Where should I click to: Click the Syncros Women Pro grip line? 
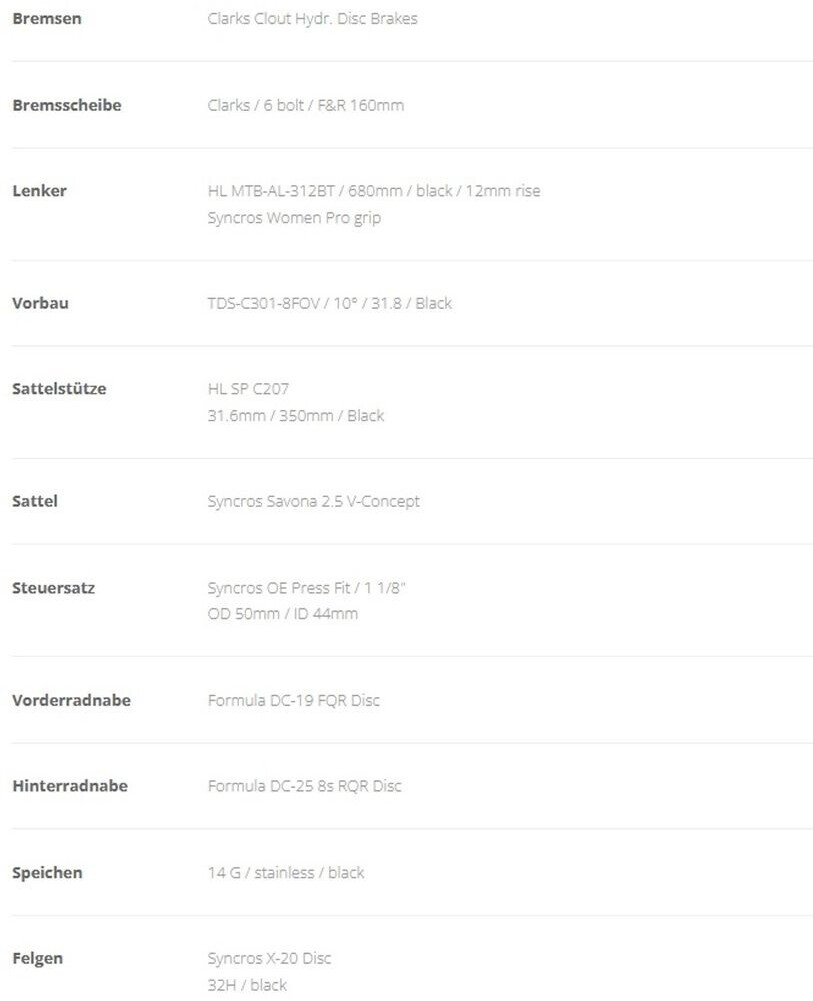(x=294, y=217)
